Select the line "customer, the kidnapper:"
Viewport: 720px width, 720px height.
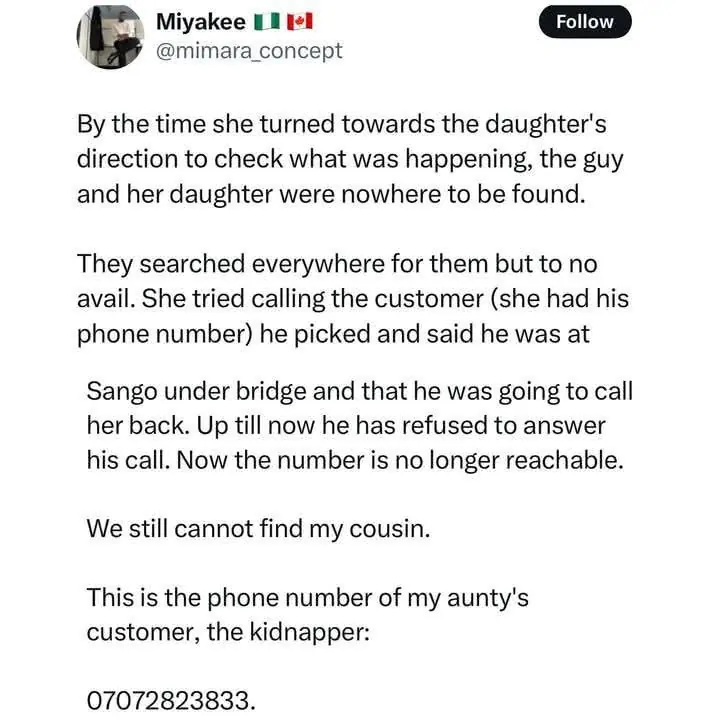229,631
